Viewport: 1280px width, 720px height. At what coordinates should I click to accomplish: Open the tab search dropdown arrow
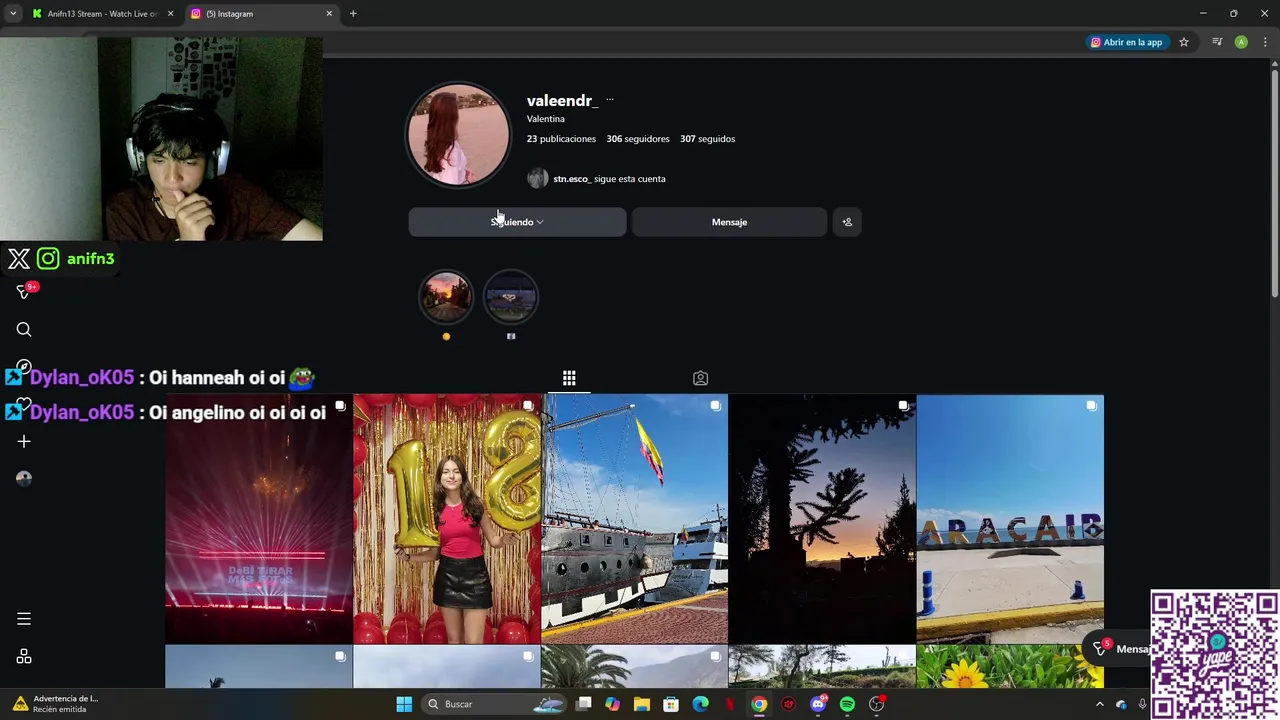click(x=13, y=14)
